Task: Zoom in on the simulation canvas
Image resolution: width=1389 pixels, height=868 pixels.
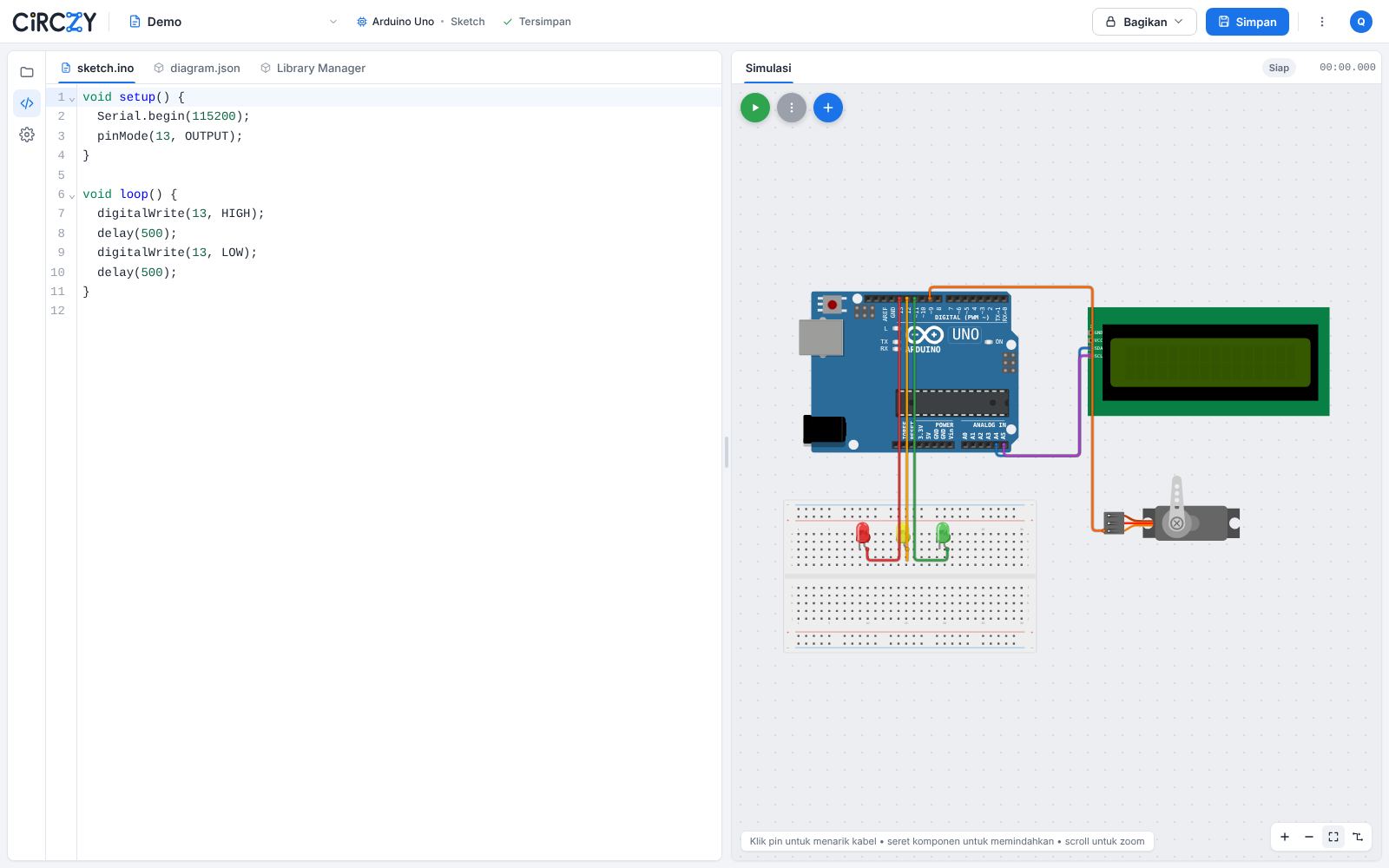Action: [1285, 837]
